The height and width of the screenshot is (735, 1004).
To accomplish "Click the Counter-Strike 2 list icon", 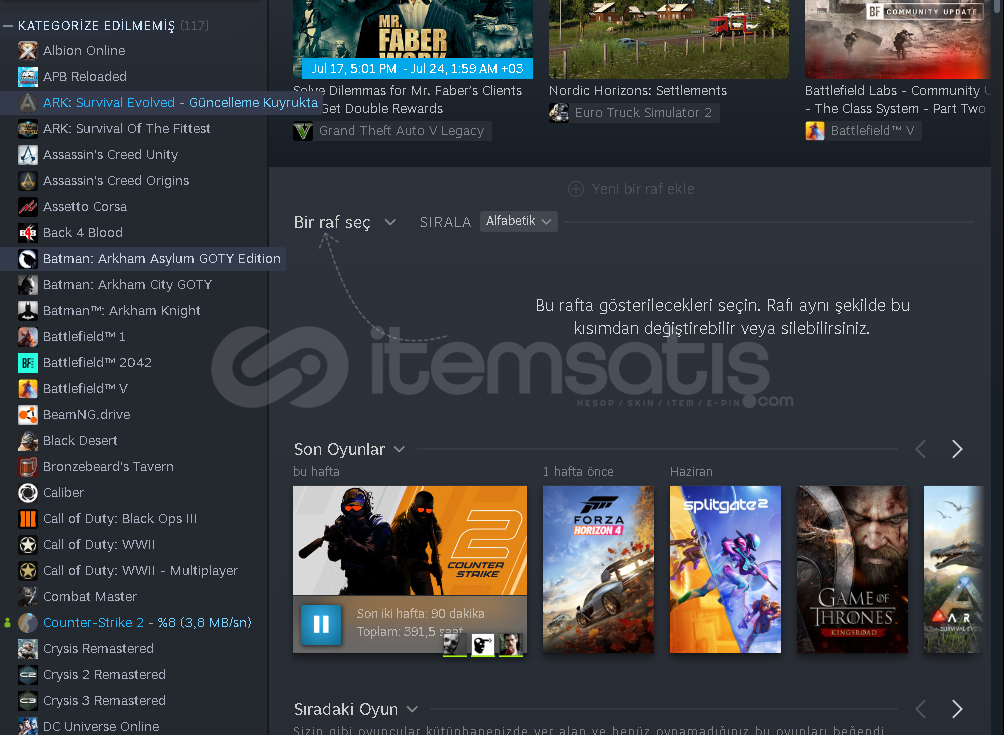I will (x=28, y=623).
